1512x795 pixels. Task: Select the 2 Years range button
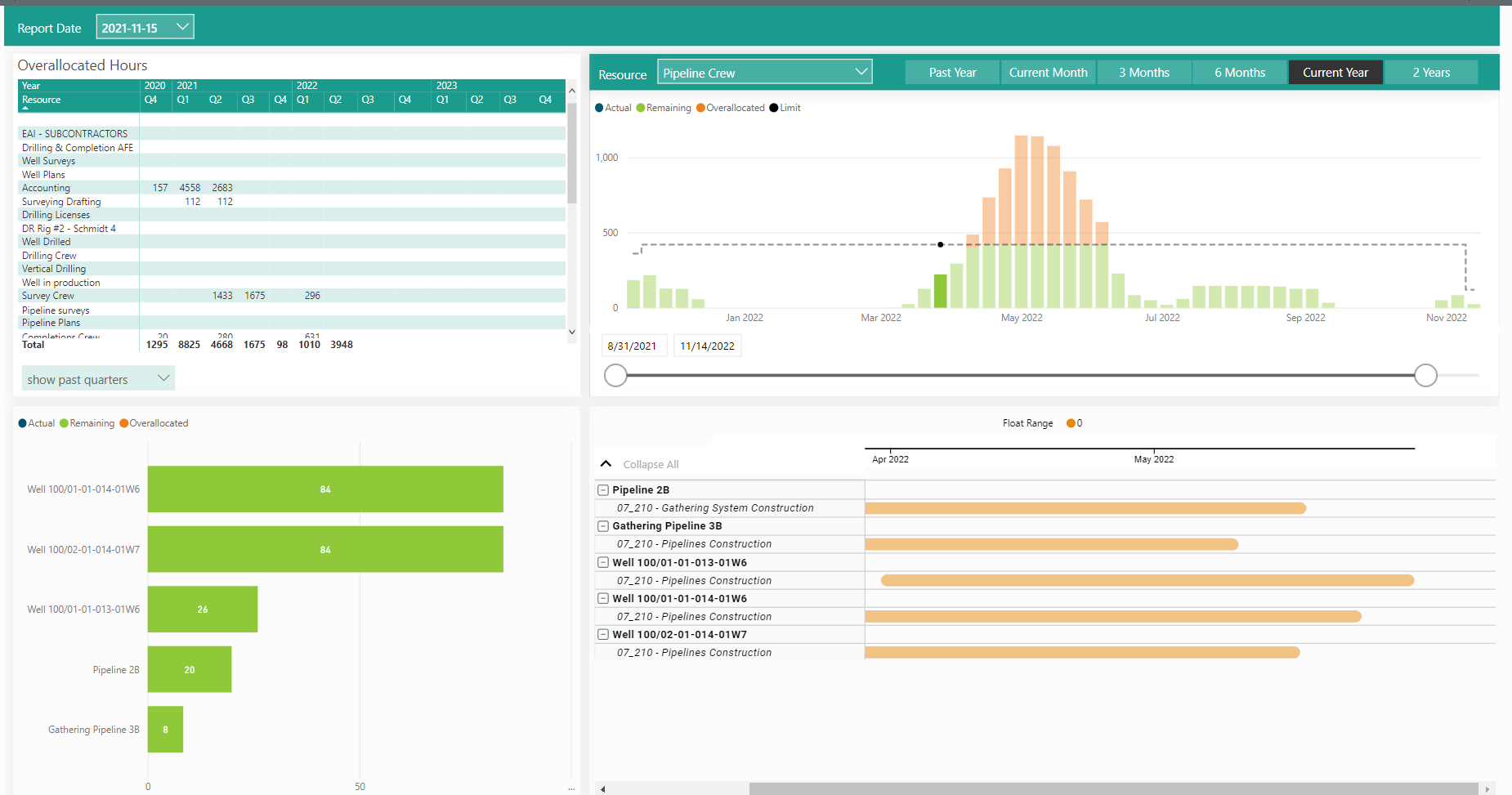pyautogui.click(x=1431, y=73)
